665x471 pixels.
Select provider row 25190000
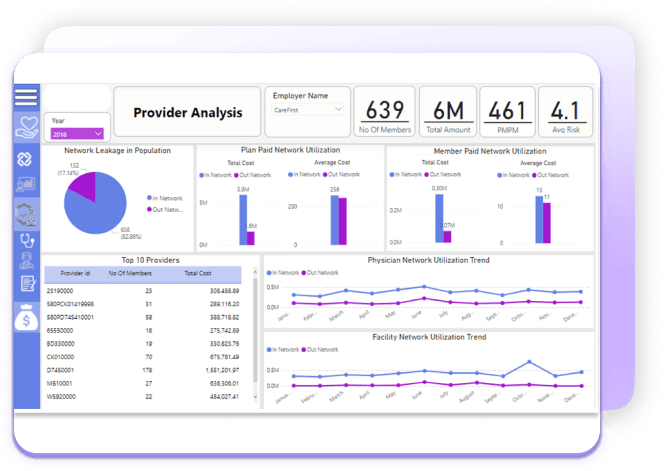143,291
